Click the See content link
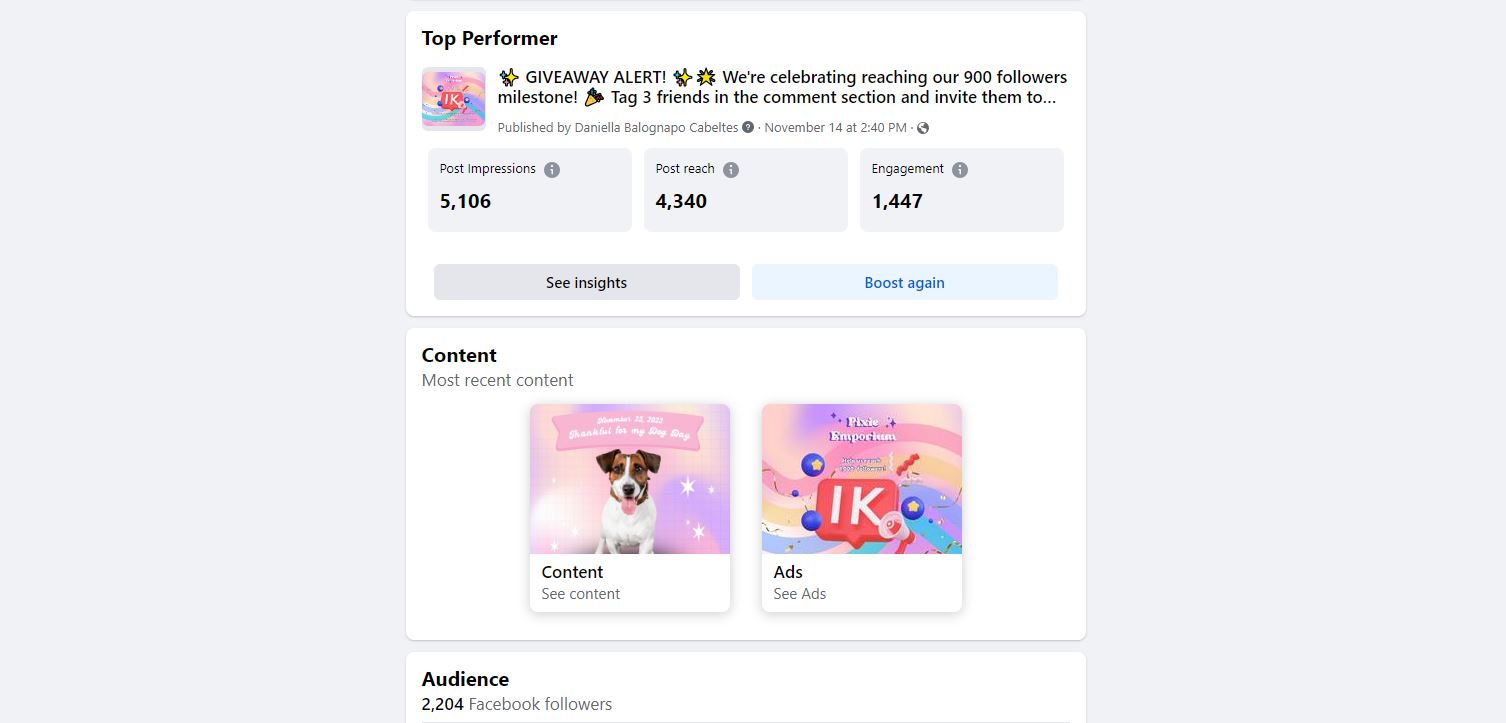The image size is (1506, 723). tap(581, 594)
